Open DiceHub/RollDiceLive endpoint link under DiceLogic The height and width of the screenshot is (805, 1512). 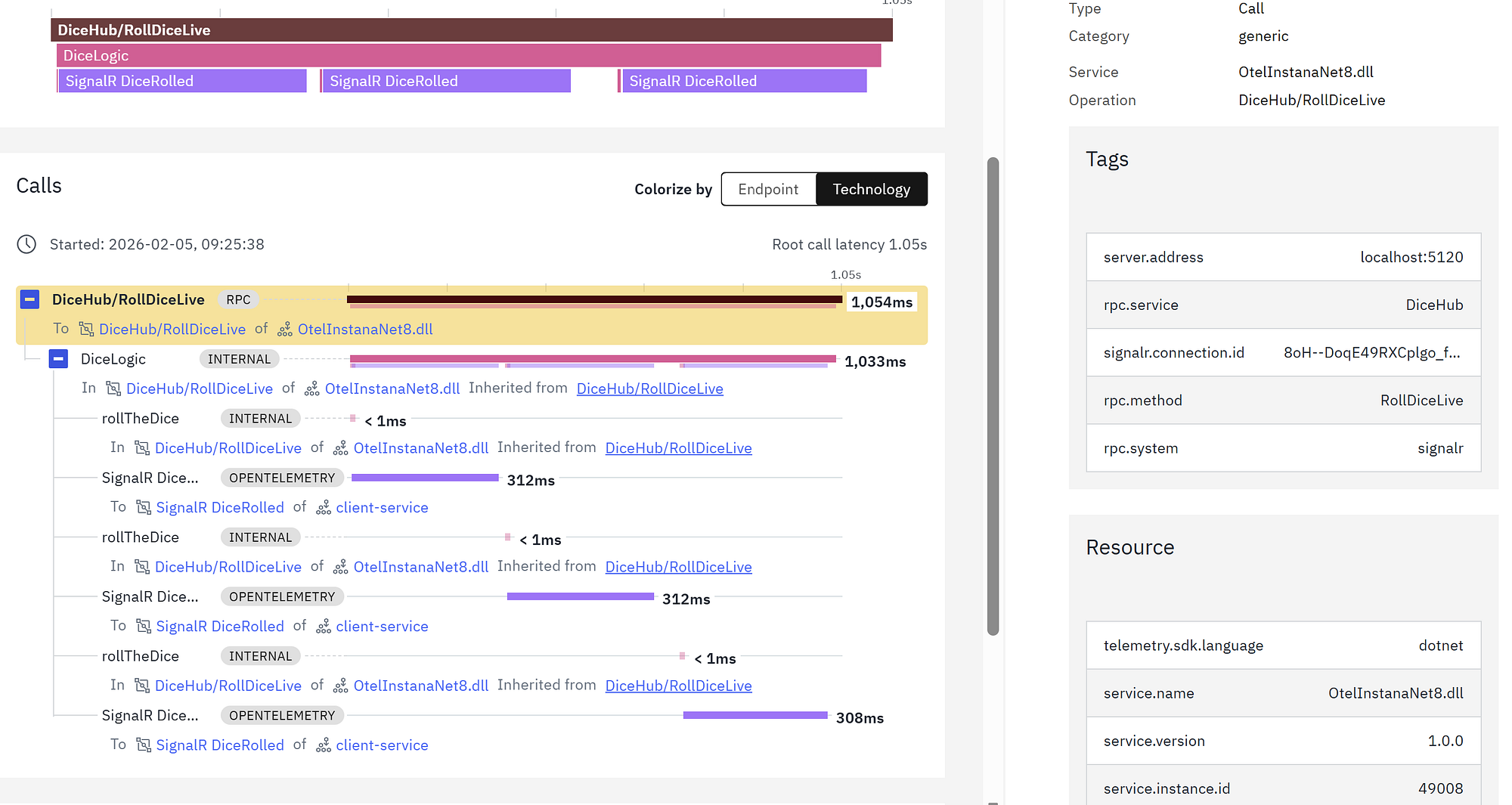pos(200,389)
